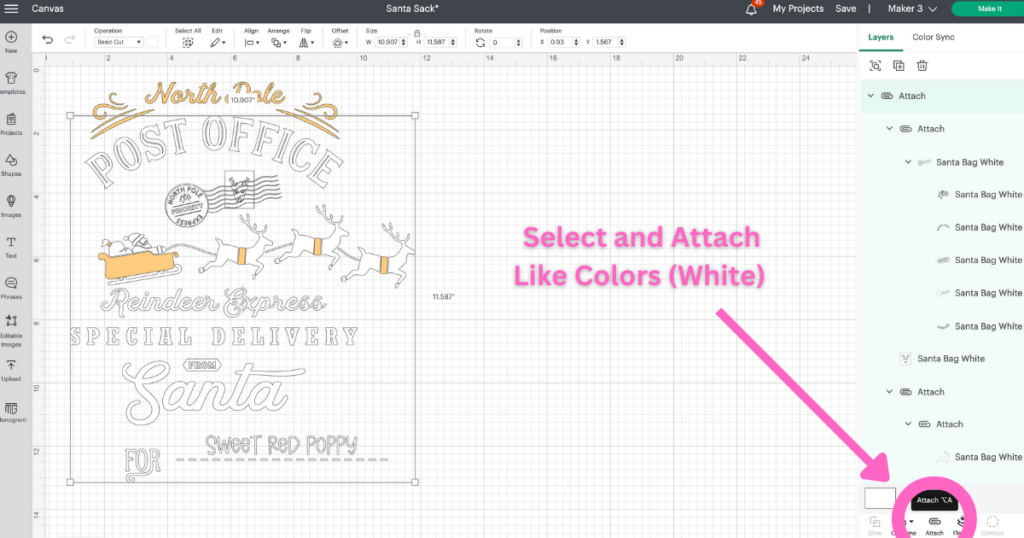Screen dimensions: 1024x538
Task: Toggle the size aspect ratio lock
Action: (x=417, y=33)
